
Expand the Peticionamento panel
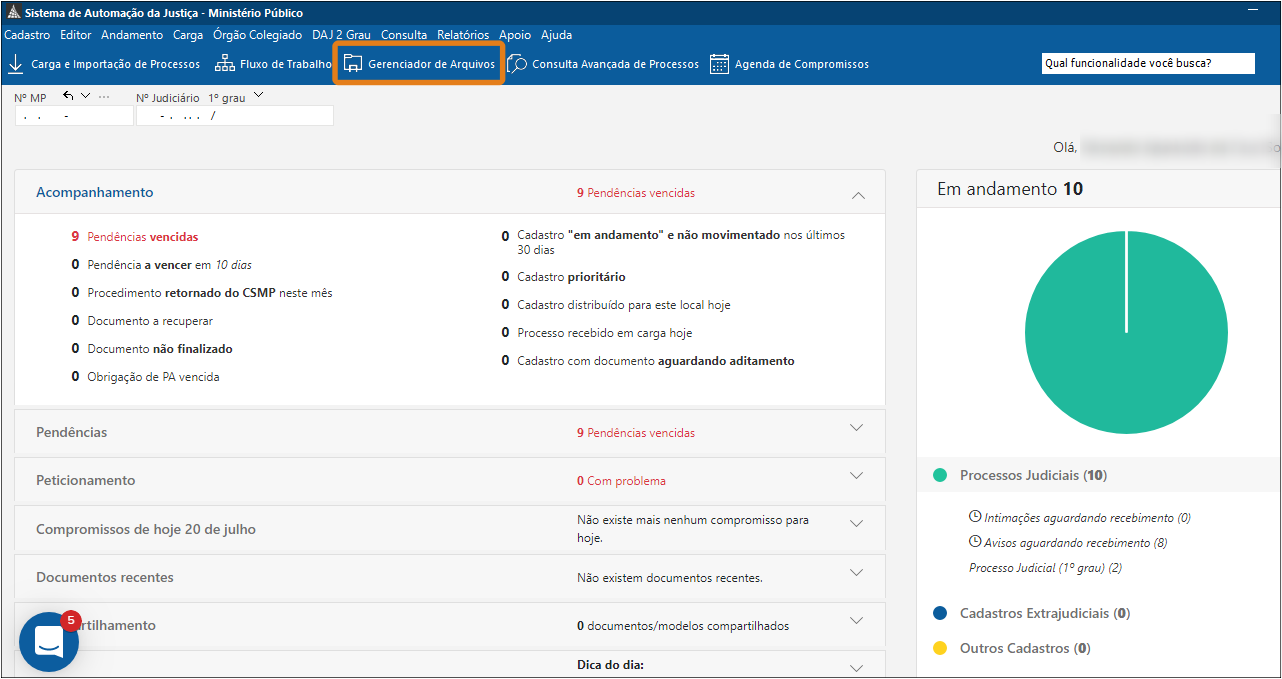856,476
